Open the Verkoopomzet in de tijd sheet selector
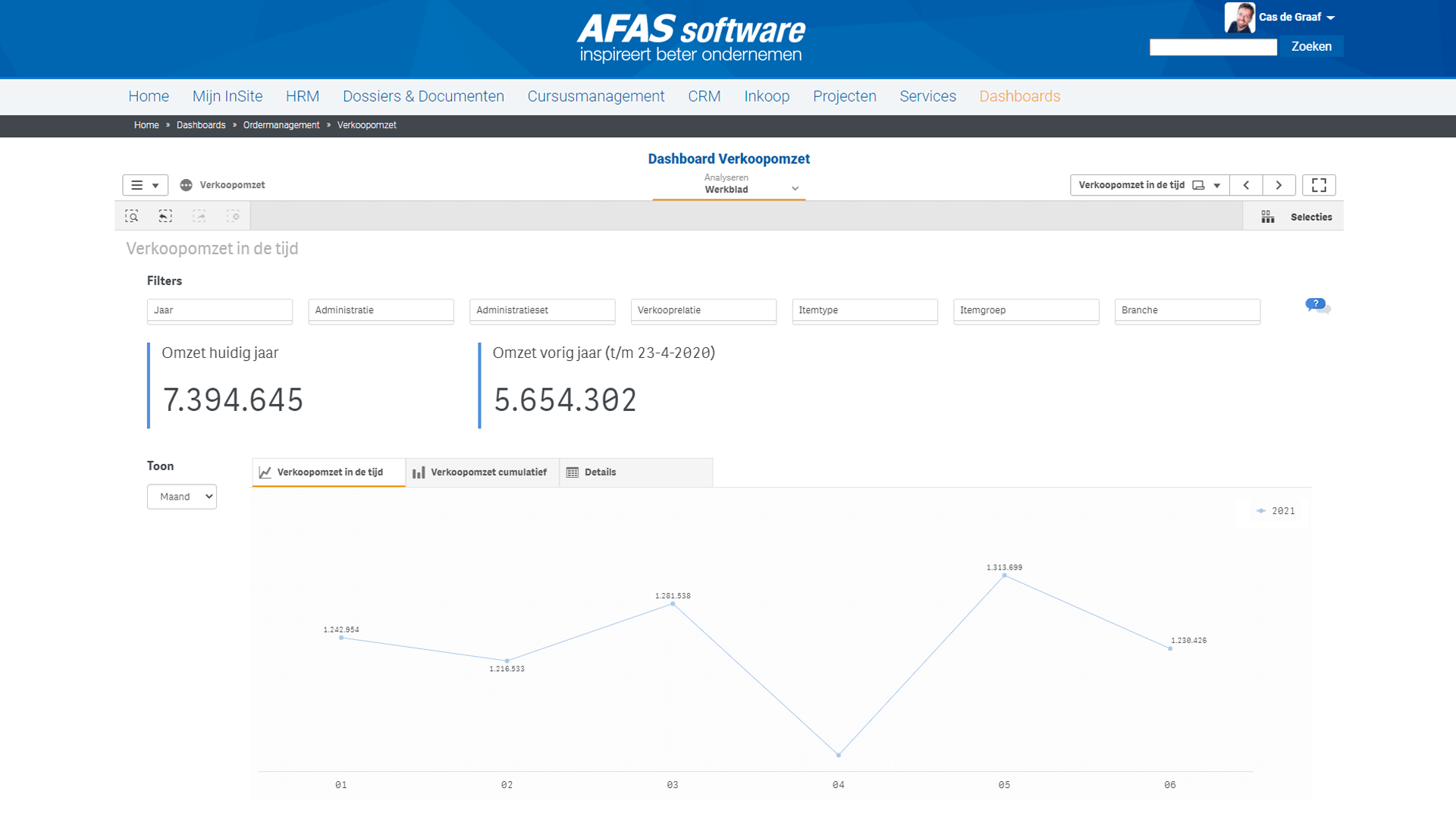Screen dimensions: 1456x819 coord(1150,185)
